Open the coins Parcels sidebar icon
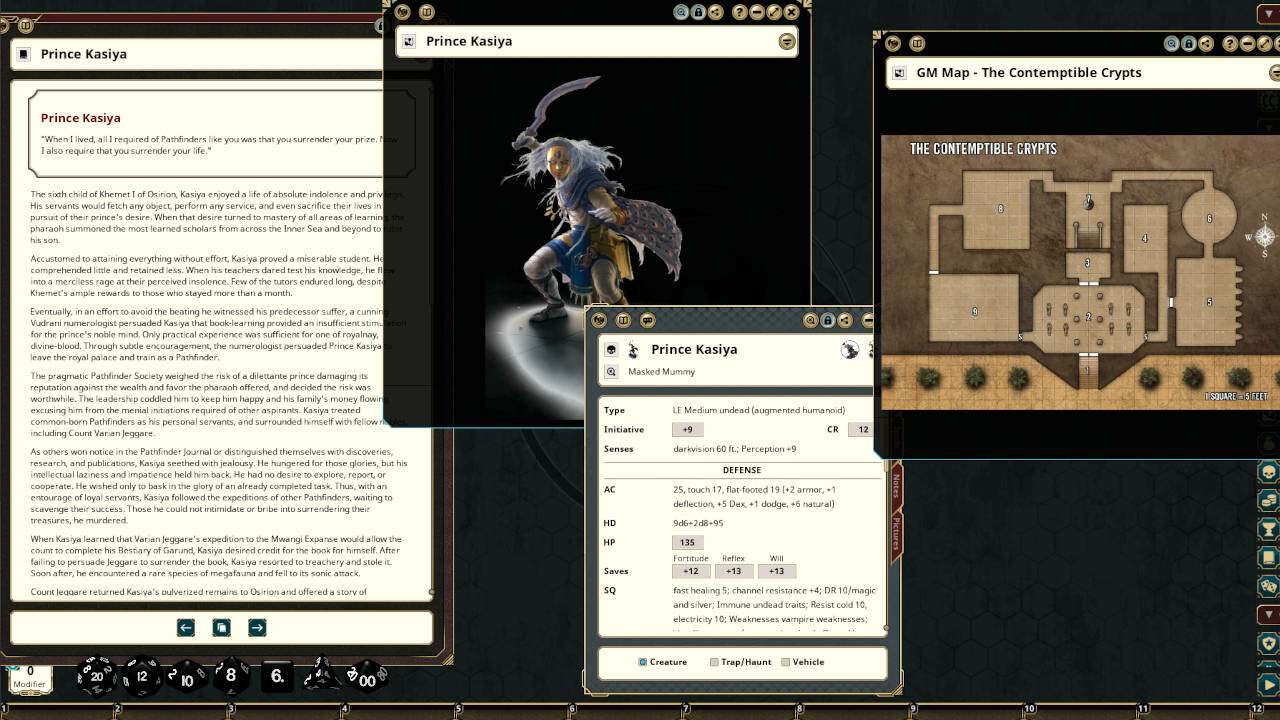This screenshot has height=720, width=1280. [x=1268, y=499]
